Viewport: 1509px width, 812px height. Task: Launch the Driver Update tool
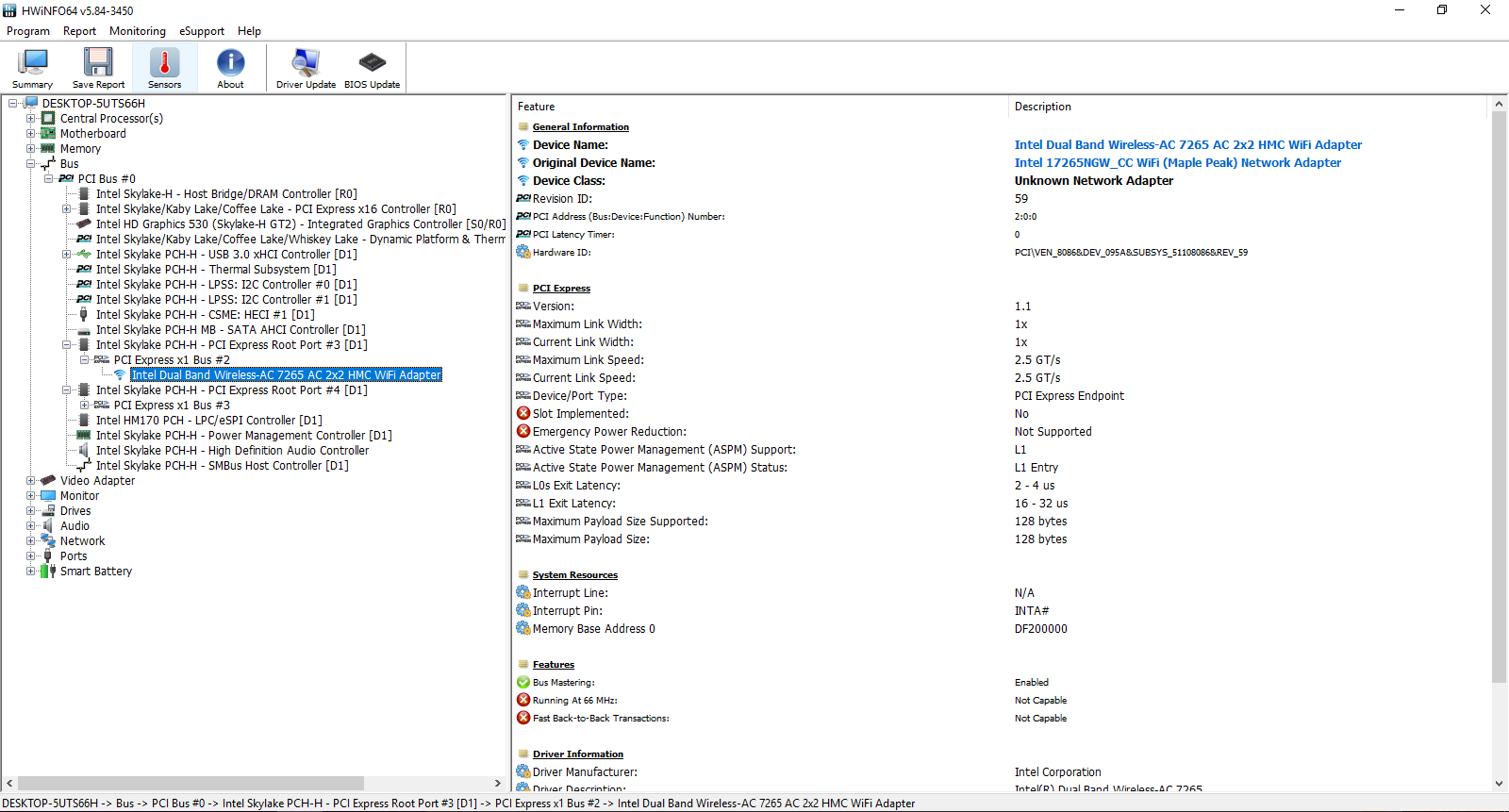[306, 68]
